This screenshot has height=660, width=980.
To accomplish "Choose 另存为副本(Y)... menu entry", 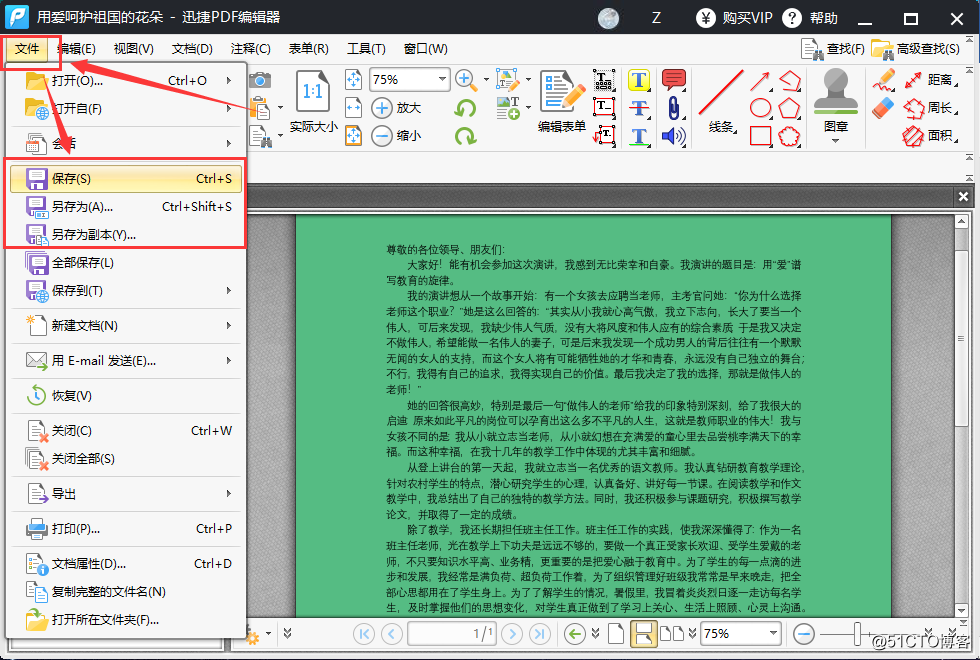I will click(x=126, y=234).
